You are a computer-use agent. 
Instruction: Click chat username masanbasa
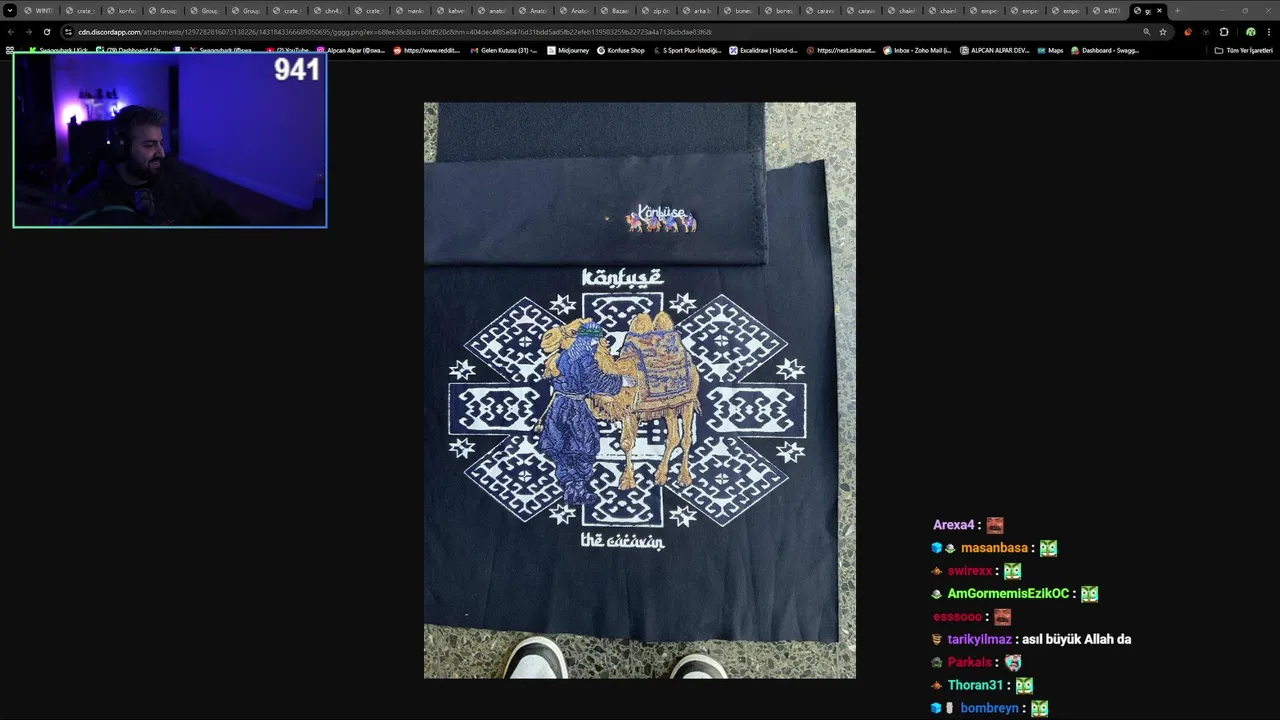point(994,548)
